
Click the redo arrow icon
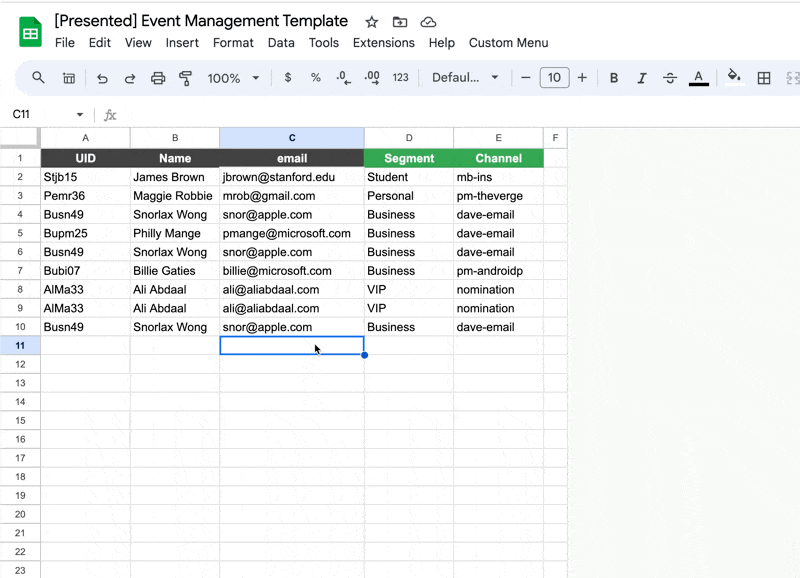[130, 78]
